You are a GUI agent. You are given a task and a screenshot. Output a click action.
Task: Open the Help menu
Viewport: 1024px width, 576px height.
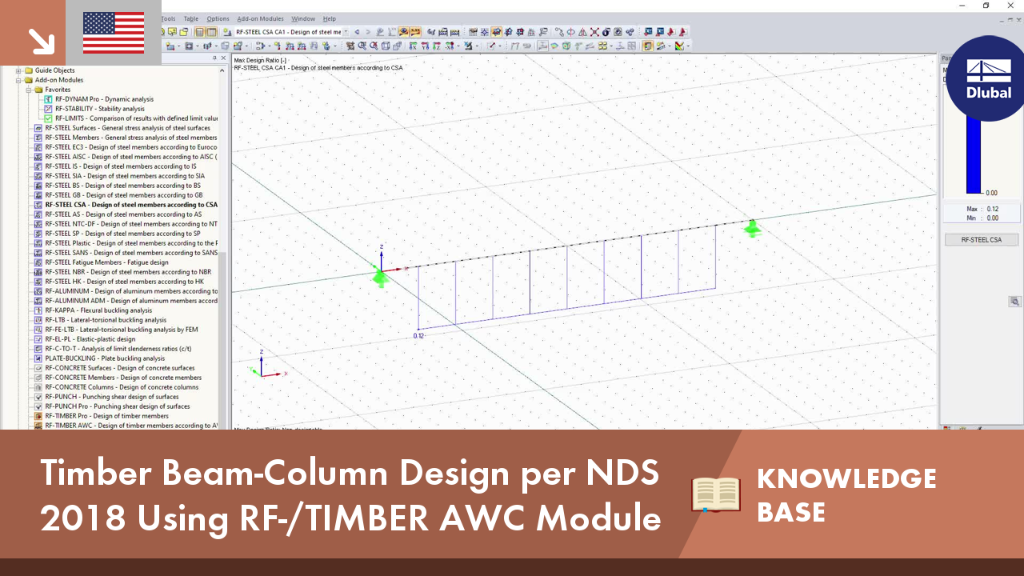(x=329, y=19)
